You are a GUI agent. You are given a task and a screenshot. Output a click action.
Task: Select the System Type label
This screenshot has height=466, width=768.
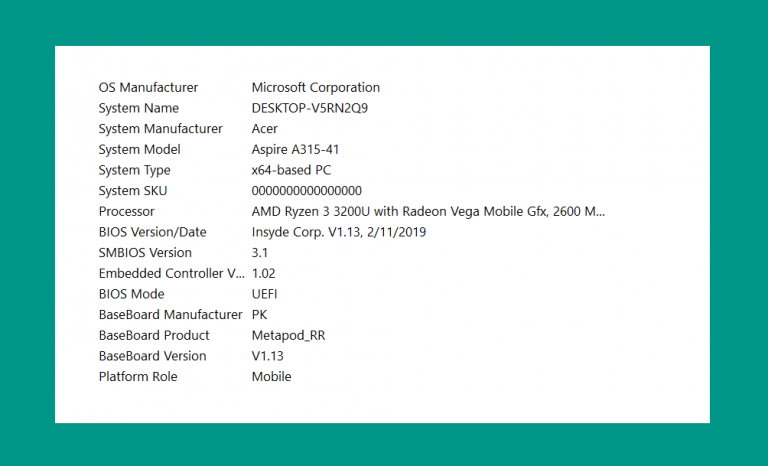pyautogui.click(x=134, y=170)
